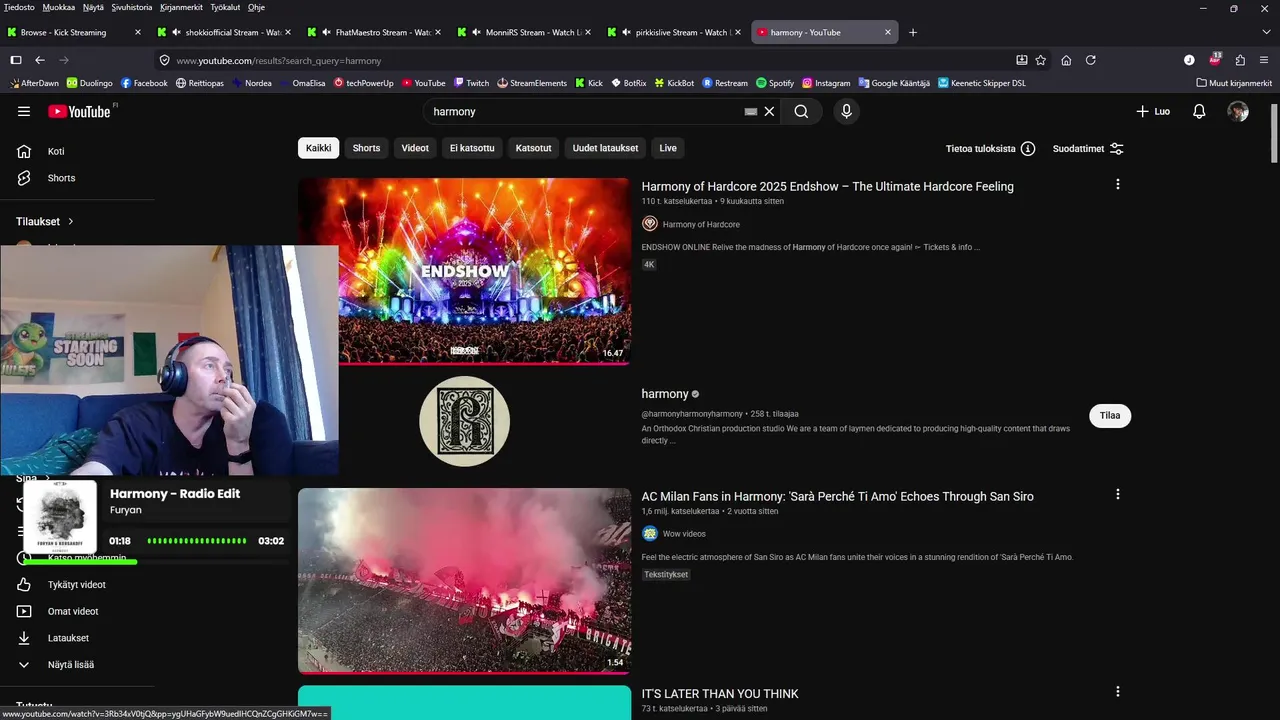Click the harmony search input field

585,112
